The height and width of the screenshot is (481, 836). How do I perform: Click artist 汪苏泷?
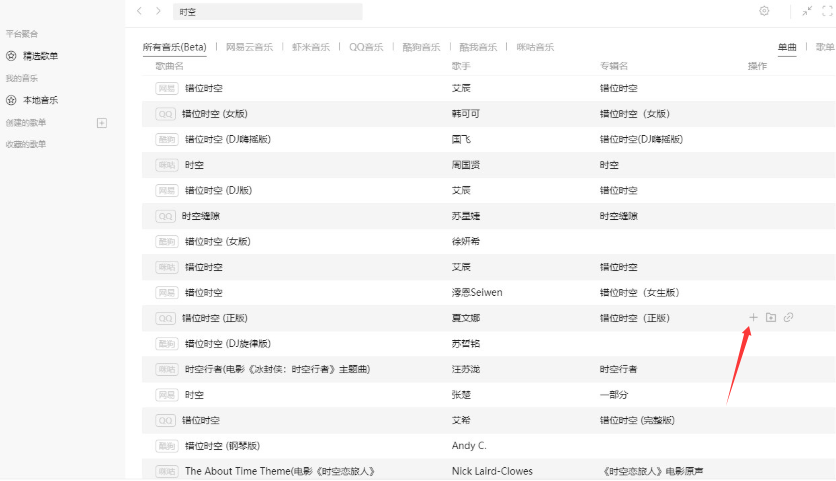[465, 369]
